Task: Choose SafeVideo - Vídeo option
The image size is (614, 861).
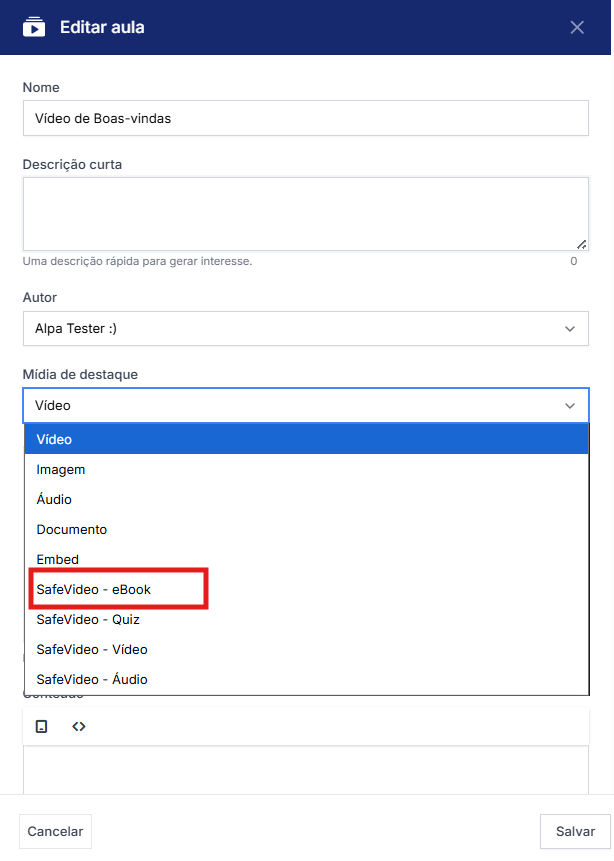Action: (x=305, y=649)
